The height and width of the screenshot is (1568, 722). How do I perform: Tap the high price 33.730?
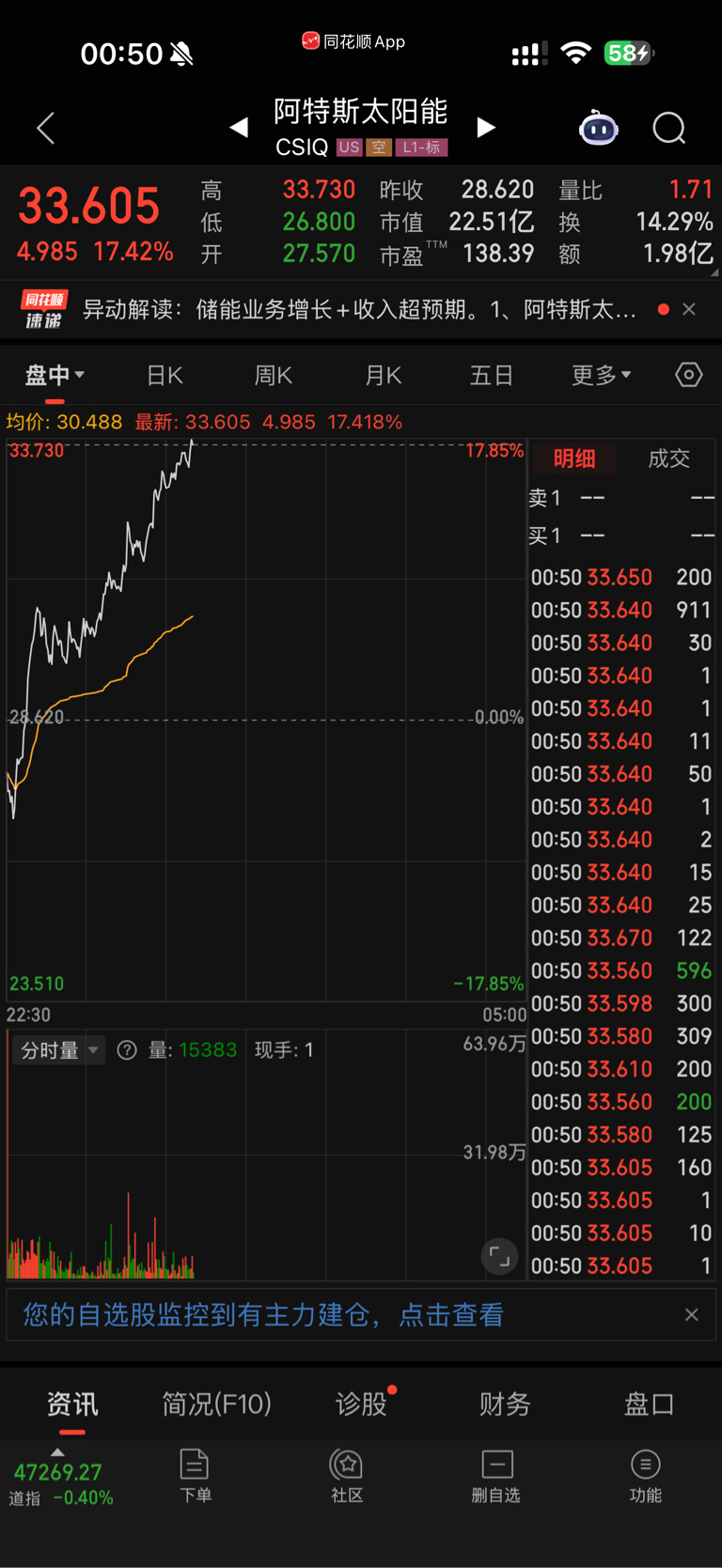tap(319, 190)
